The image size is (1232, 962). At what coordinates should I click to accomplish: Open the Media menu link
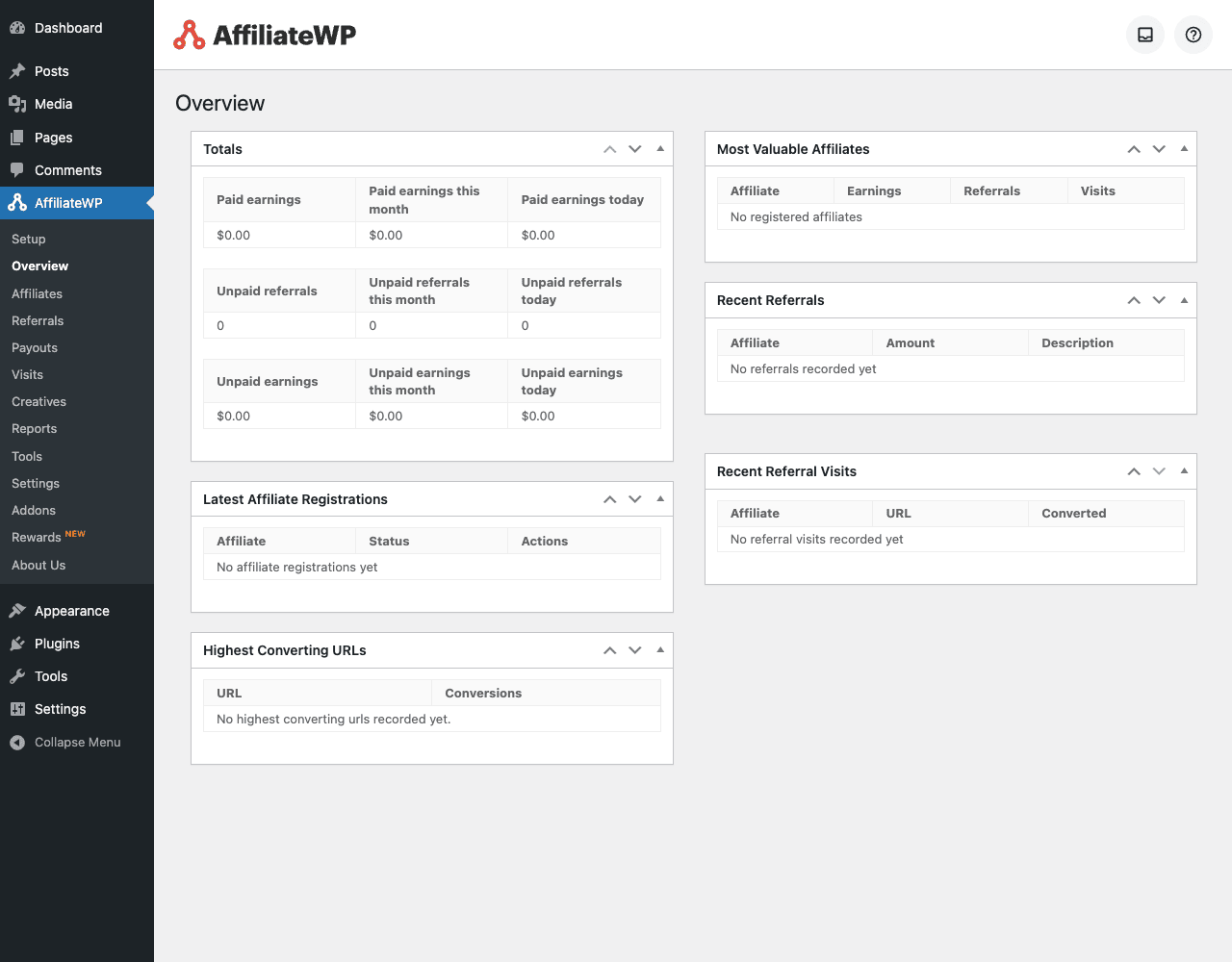coord(77,104)
